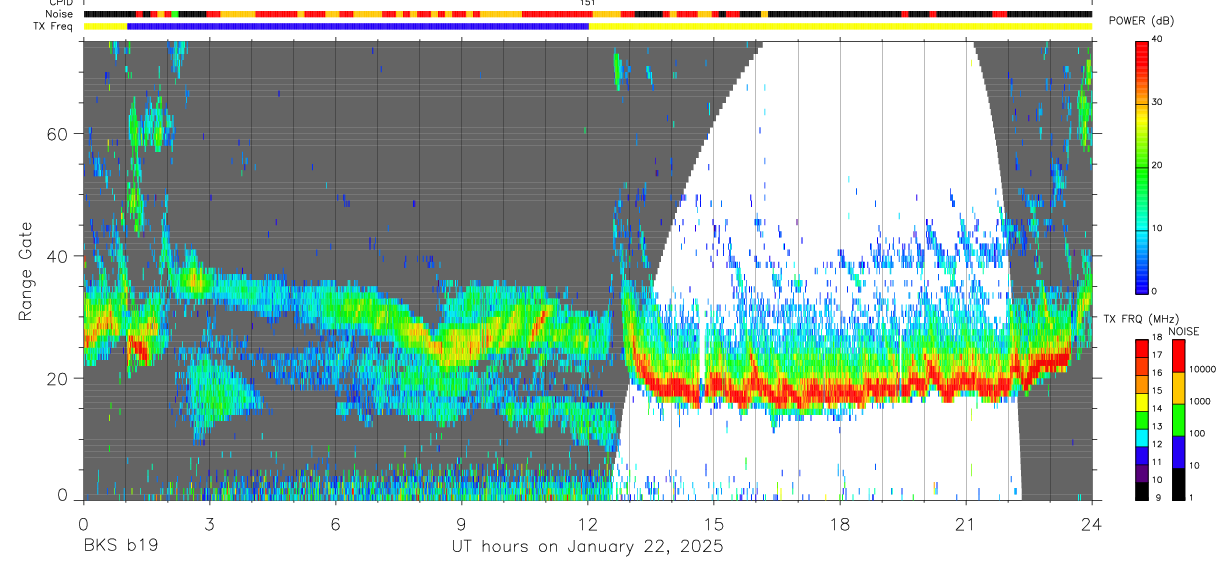The width and height of the screenshot is (1228, 567).
Task: Select the 100 value in NOISE legend
Action: point(1197,433)
